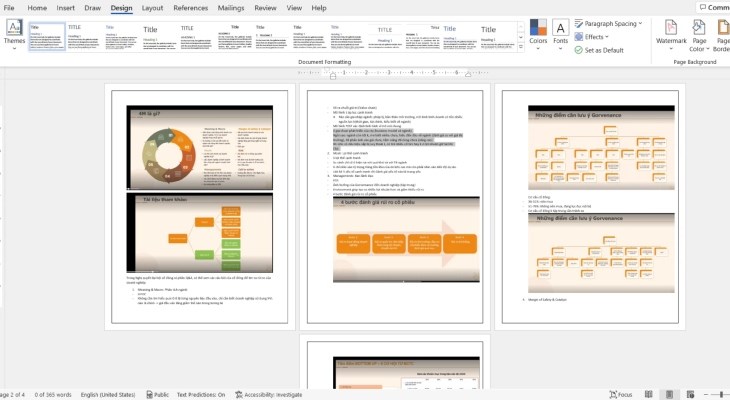The width and height of the screenshot is (730, 400).
Task: Switch to Read Mode view
Action: 649,394
